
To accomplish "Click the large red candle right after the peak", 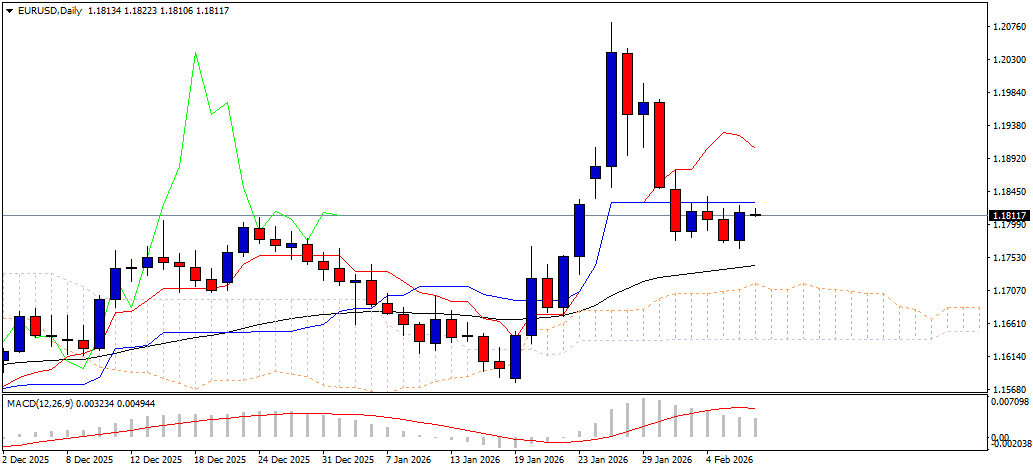I will [628, 84].
